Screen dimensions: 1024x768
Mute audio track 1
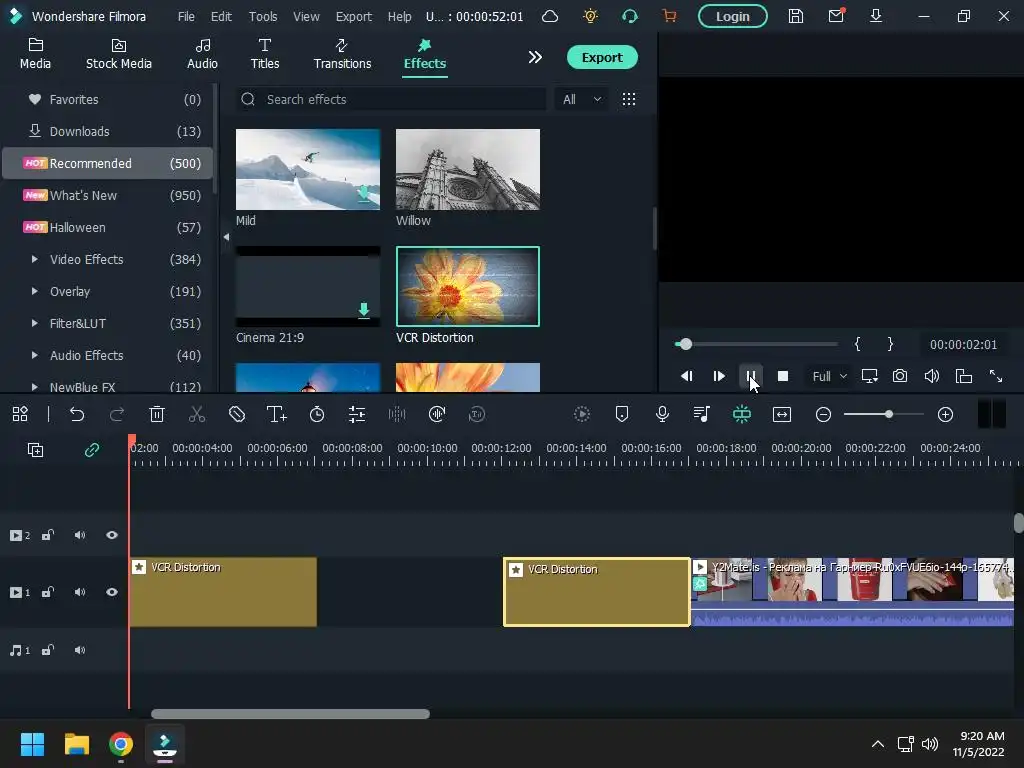pos(80,650)
